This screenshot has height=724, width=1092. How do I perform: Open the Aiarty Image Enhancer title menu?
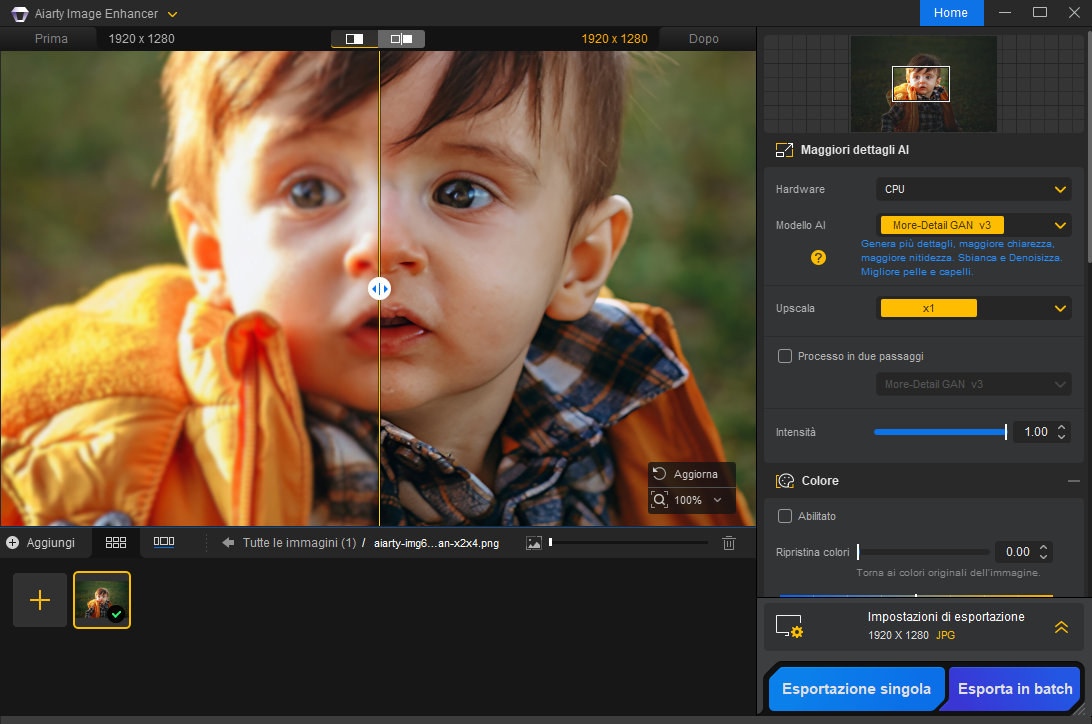coord(173,14)
